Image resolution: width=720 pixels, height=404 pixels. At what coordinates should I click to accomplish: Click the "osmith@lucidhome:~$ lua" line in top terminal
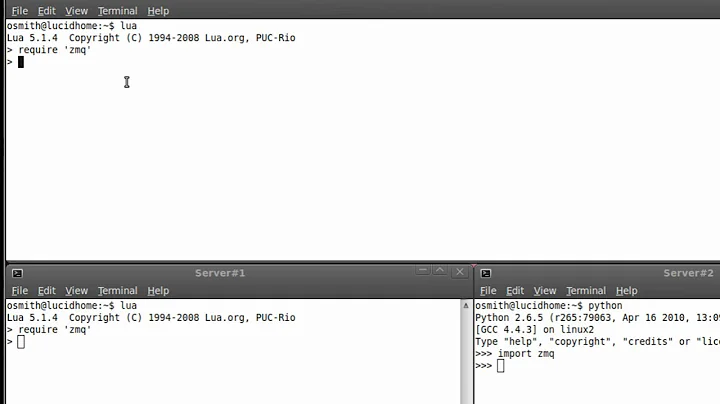click(72, 26)
